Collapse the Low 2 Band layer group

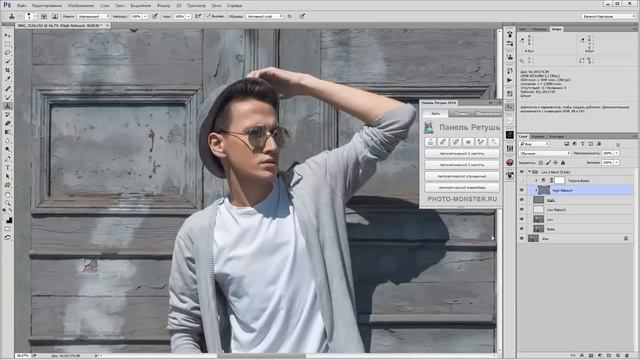[529, 172]
